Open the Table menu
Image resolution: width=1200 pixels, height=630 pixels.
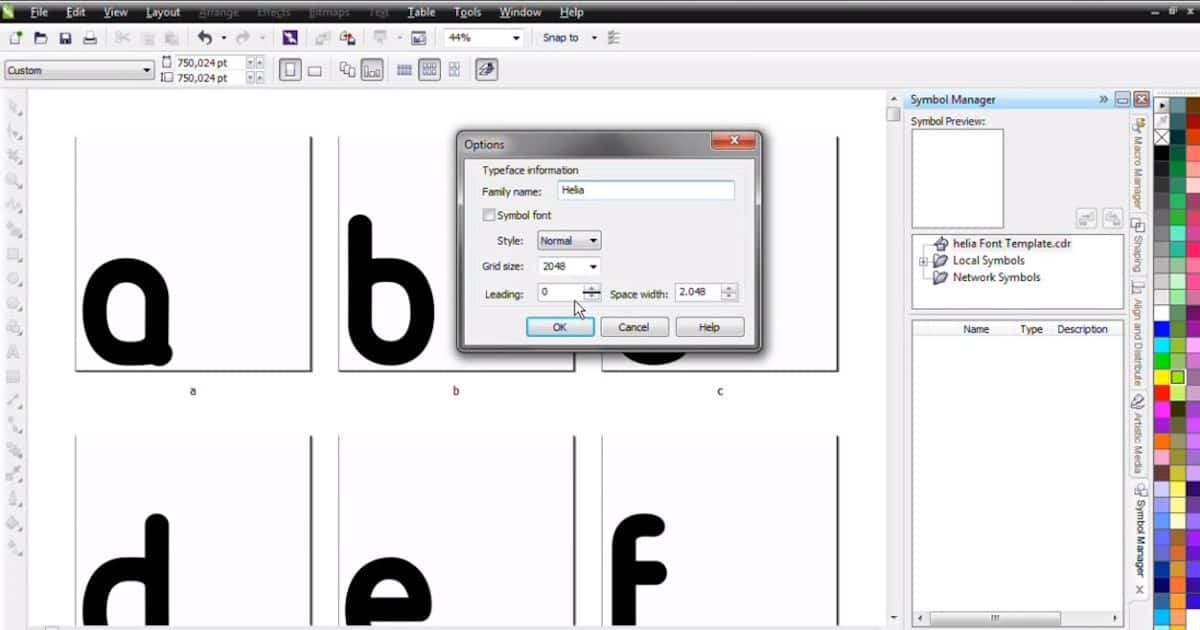point(420,12)
